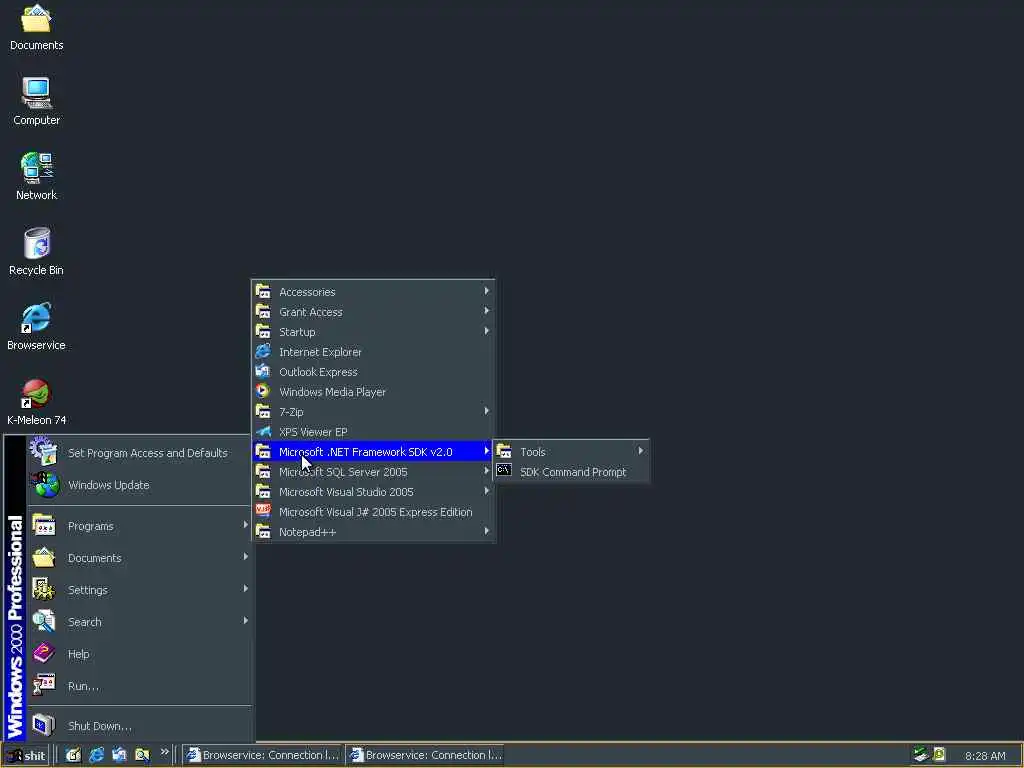Launch SDK Command Prompt

[571, 472]
